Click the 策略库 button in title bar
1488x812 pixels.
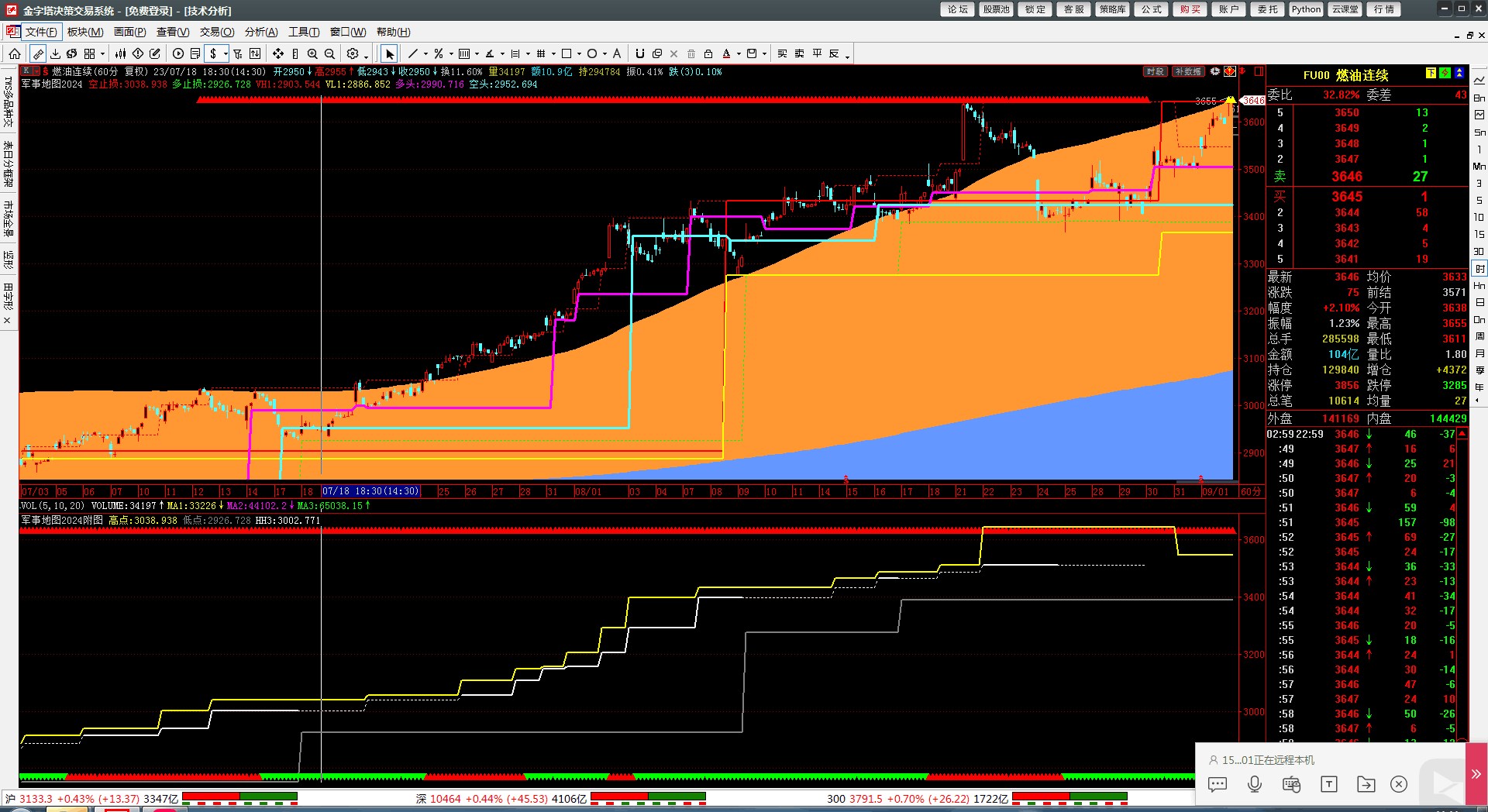(1112, 9)
